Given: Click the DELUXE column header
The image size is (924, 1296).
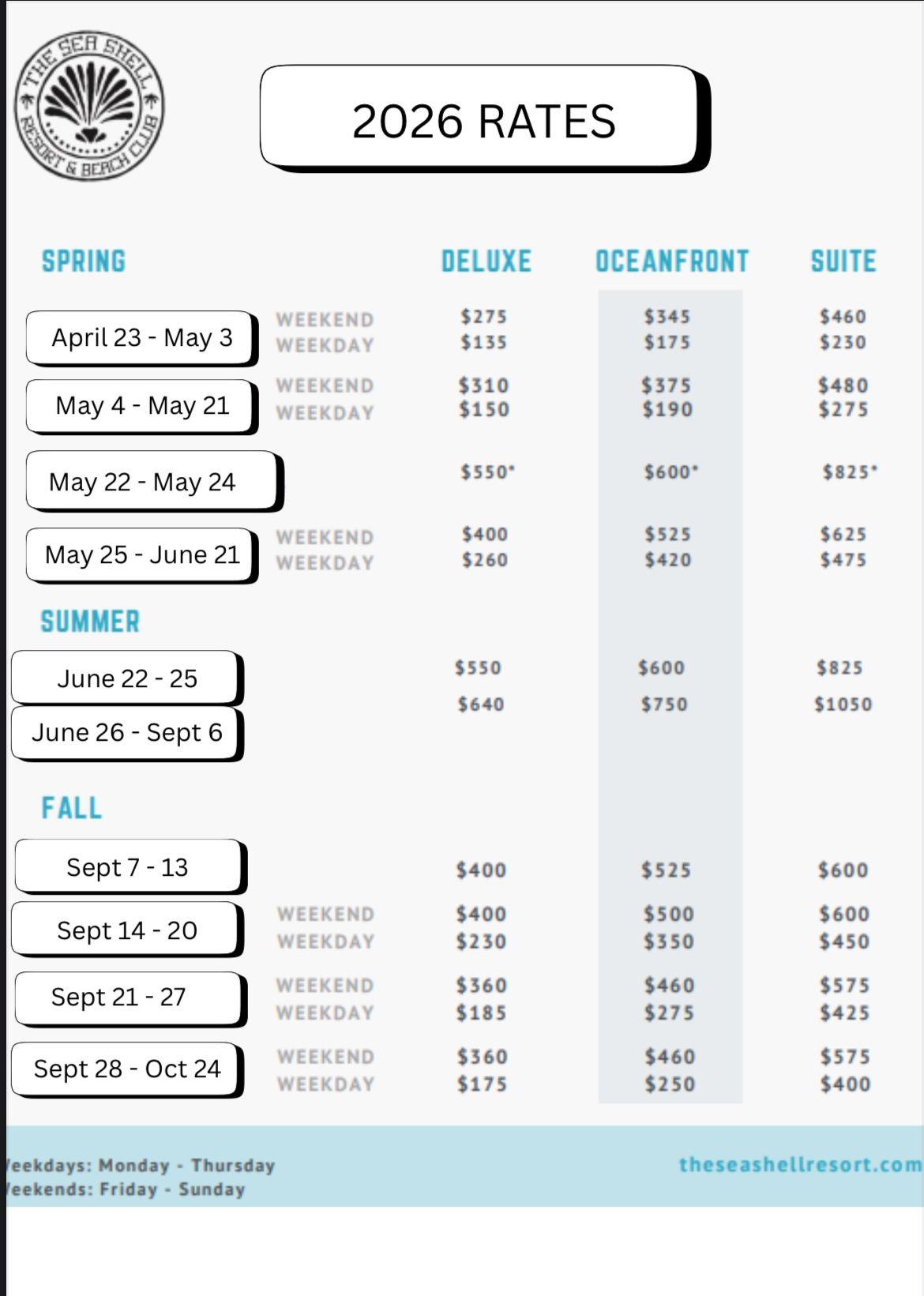Looking at the screenshot, I should (x=486, y=261).
